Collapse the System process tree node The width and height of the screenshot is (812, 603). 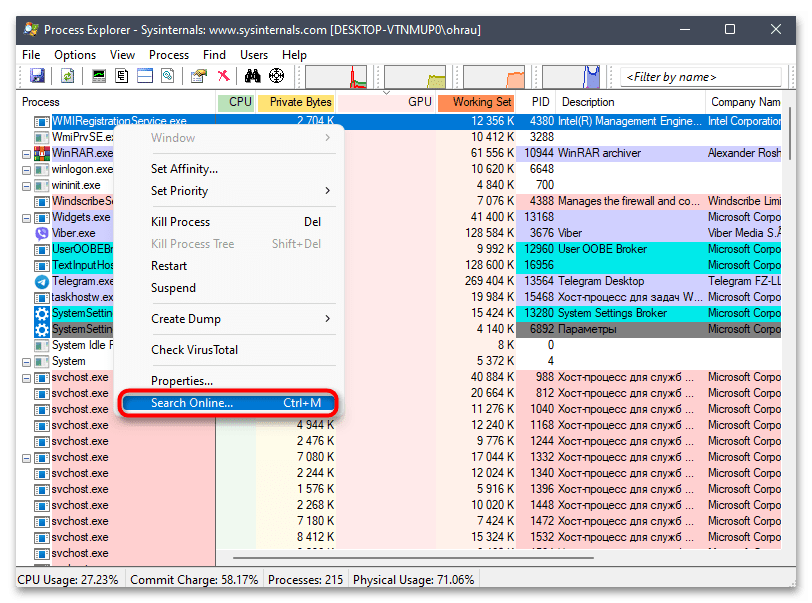27,361
